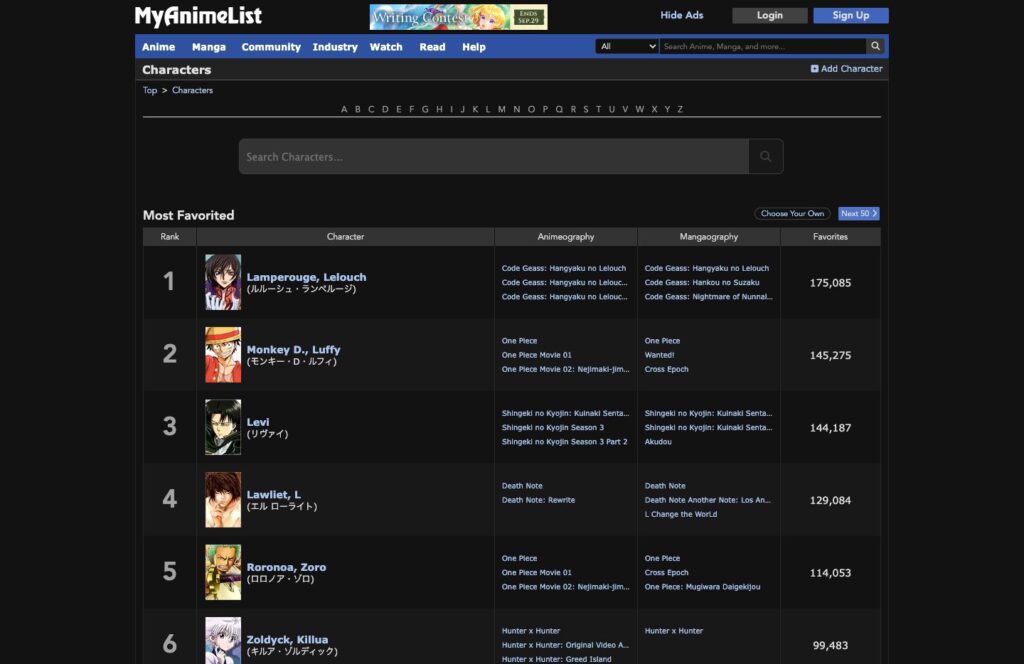Open Levi character name link
The height and width of the screenshot is (664, 1024).
click(x=257, y=422)
